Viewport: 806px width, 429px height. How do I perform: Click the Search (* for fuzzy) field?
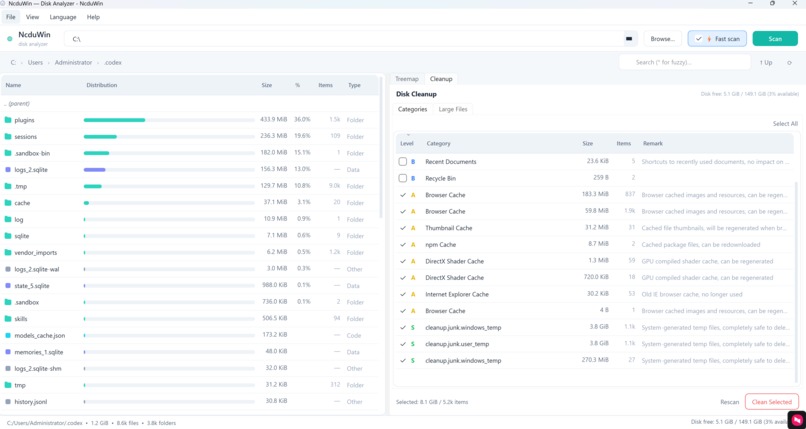[x=685, y=63]
